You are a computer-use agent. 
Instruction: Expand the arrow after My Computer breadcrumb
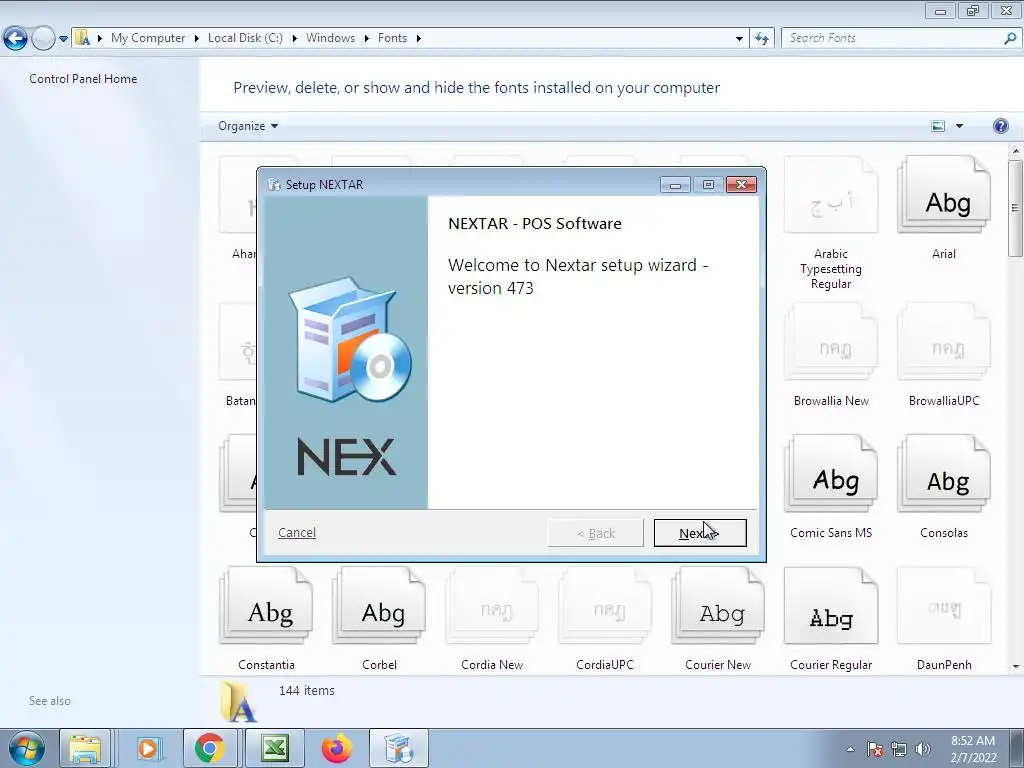tap(196, 38)
